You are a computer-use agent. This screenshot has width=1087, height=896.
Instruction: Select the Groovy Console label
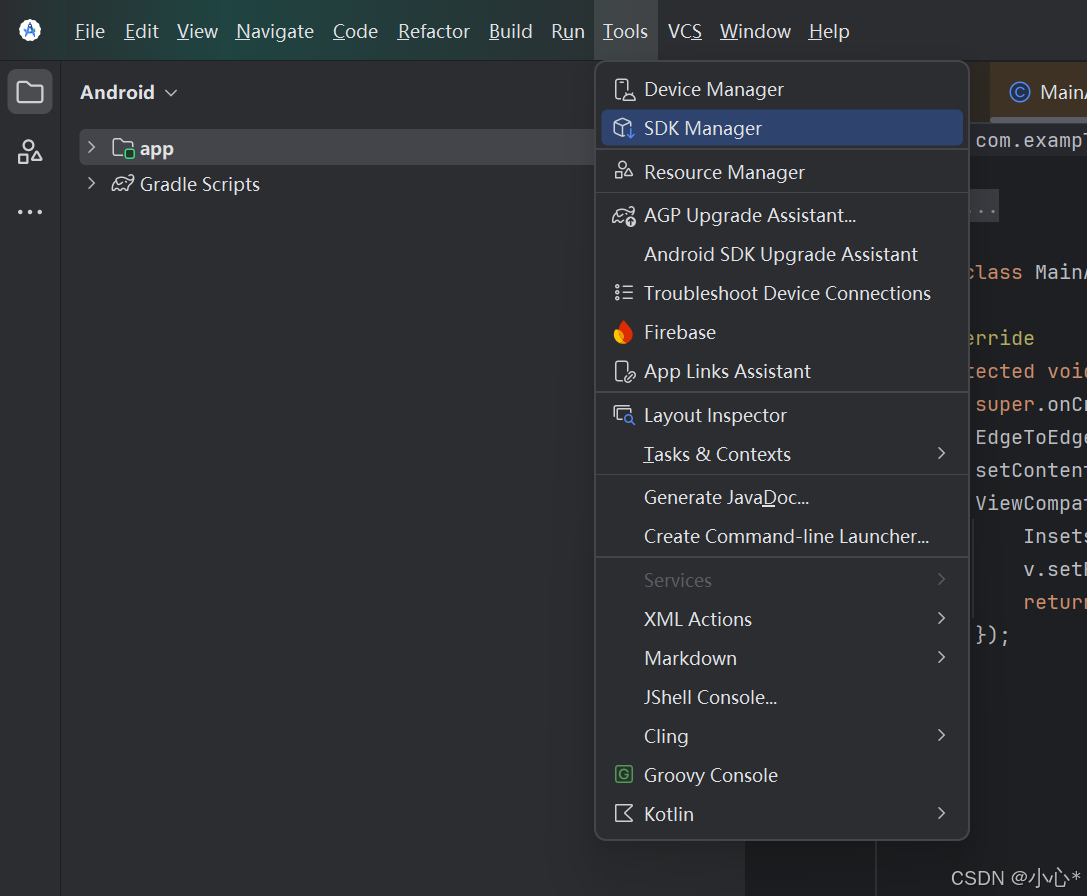(x=711, y=775)
